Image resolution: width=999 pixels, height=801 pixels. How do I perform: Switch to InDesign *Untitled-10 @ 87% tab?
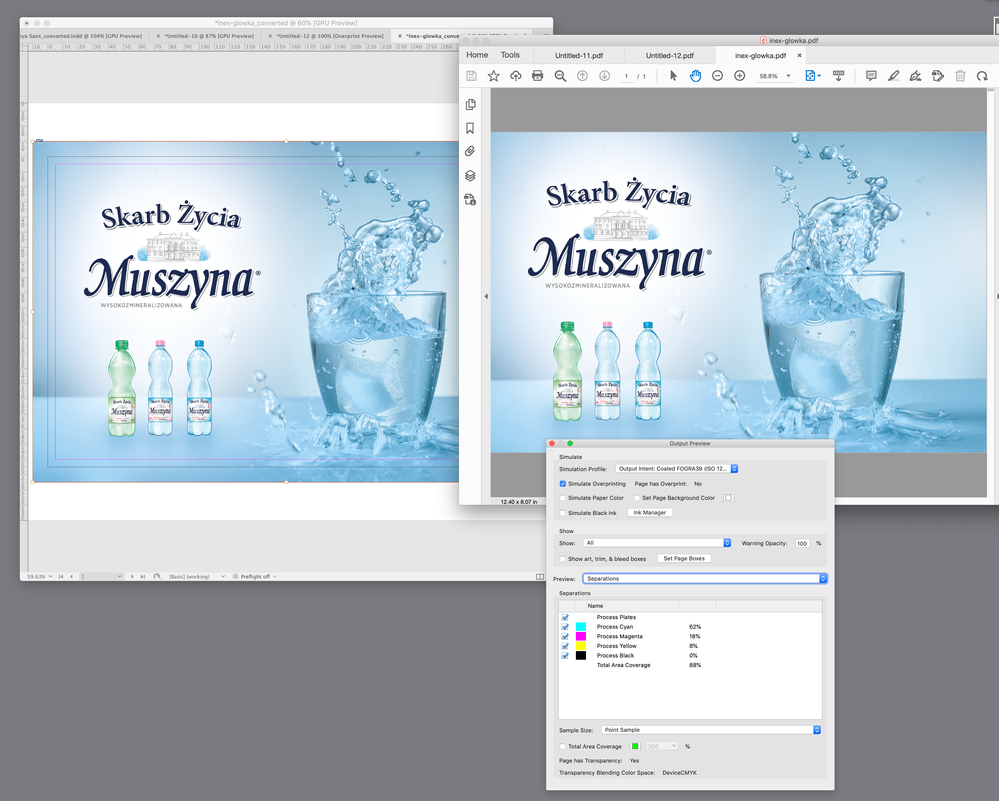point(210,36)
